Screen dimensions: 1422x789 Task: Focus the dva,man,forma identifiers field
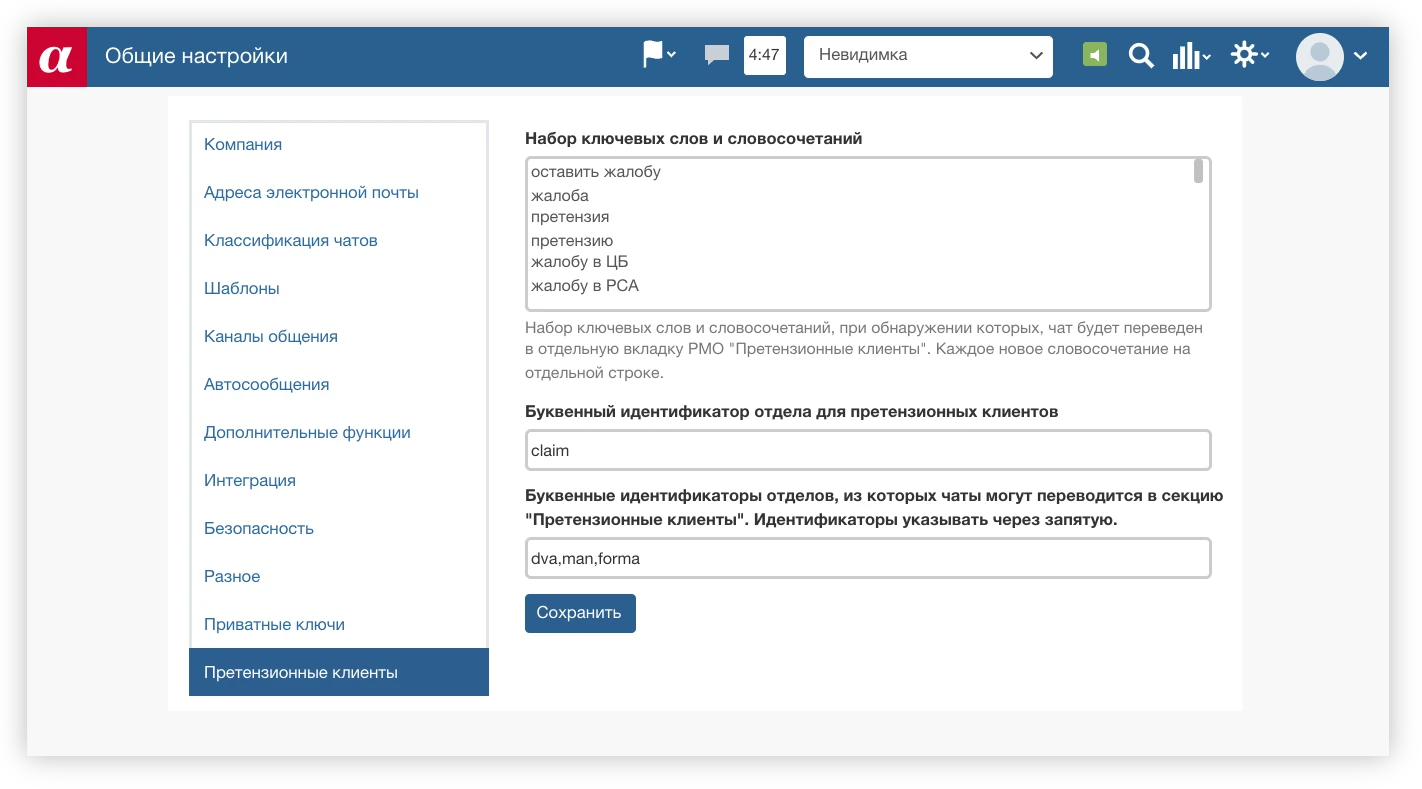point(868,558)
